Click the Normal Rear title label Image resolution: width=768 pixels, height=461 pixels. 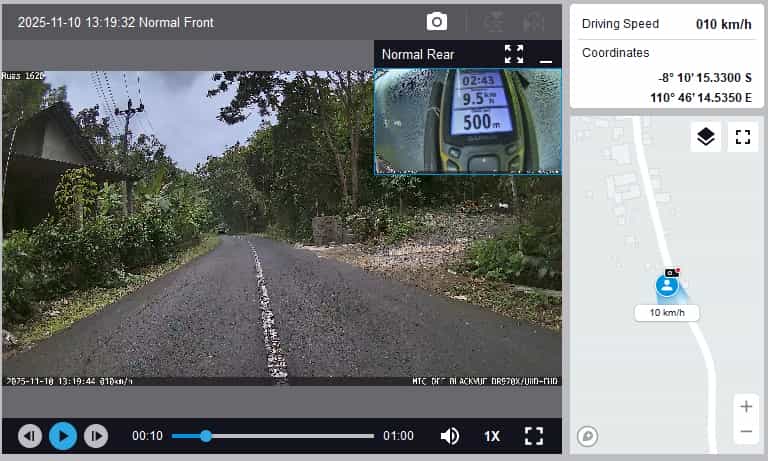(x=418, y=55)
